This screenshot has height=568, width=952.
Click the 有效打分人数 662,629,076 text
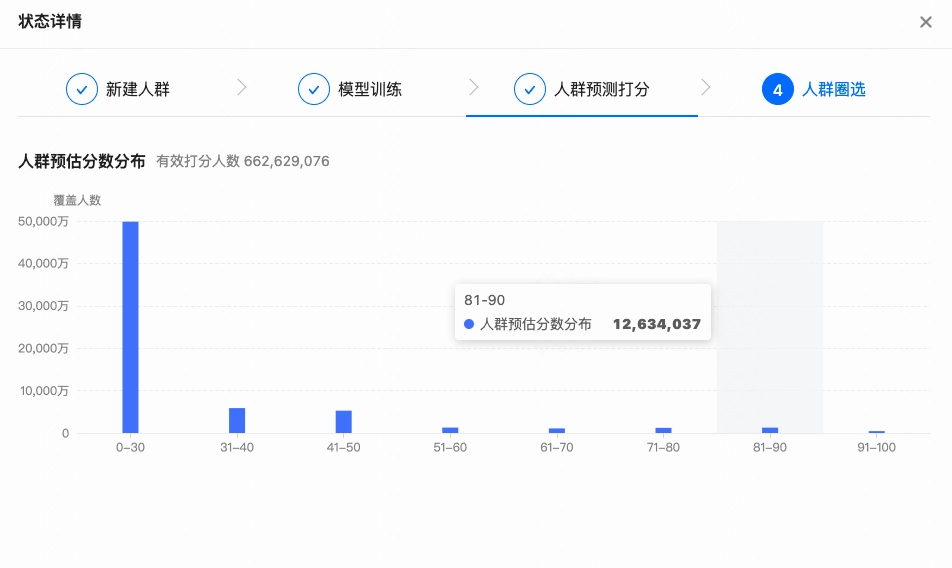[x=243, y=161]
